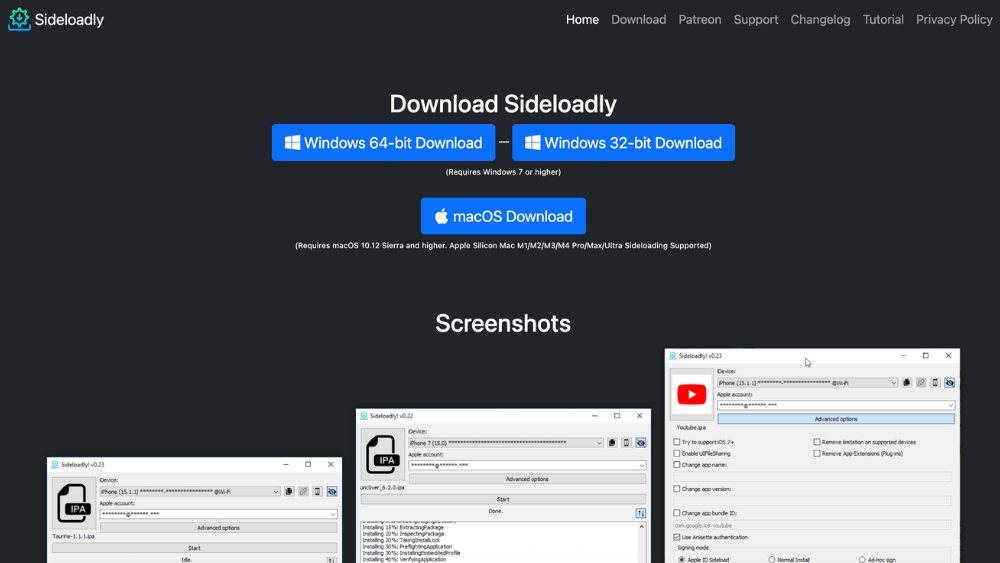Click the Change app version text field
The height and width of the screenshot is (563, 1000).
tap(812, 501)
